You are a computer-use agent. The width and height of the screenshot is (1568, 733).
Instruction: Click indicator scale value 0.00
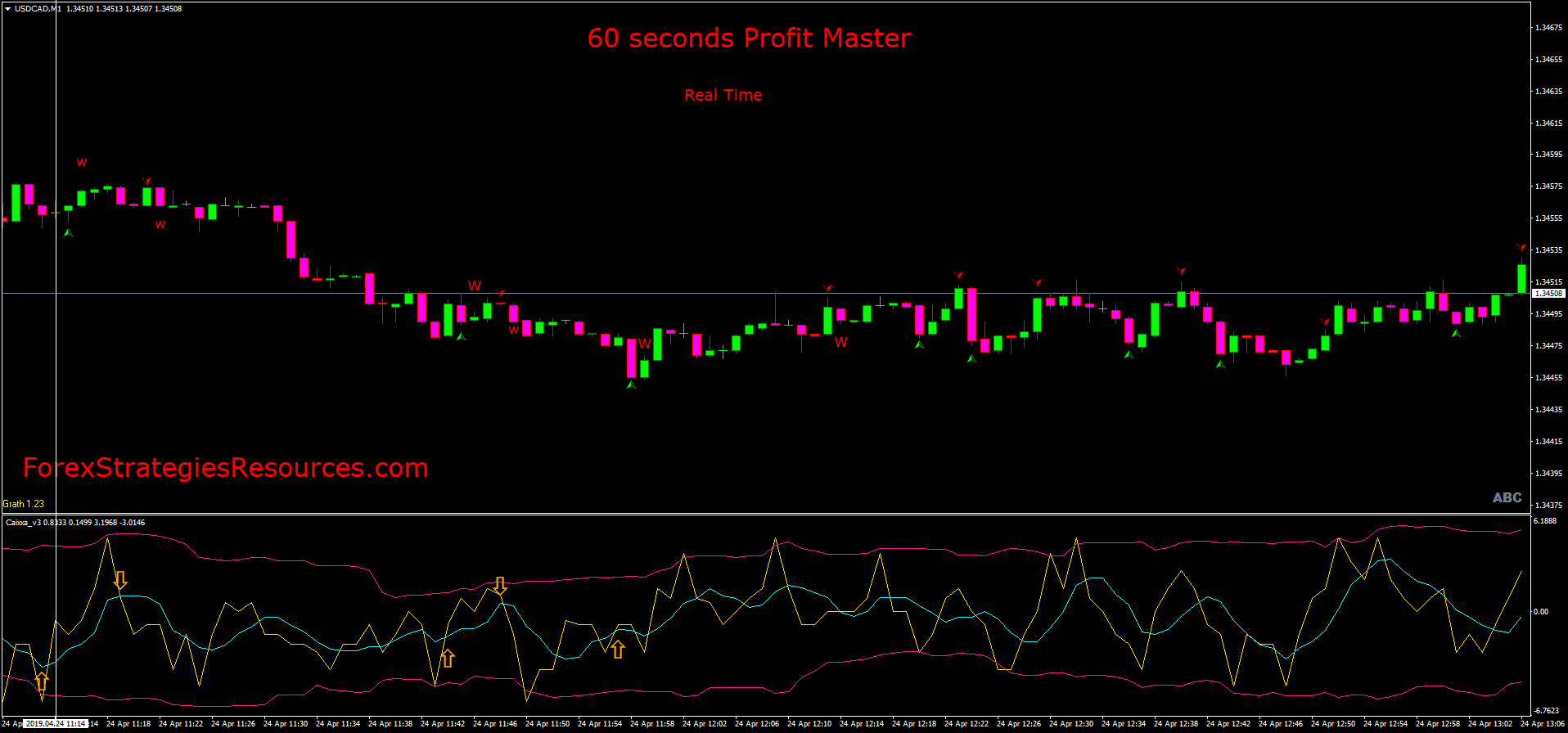1541,612
